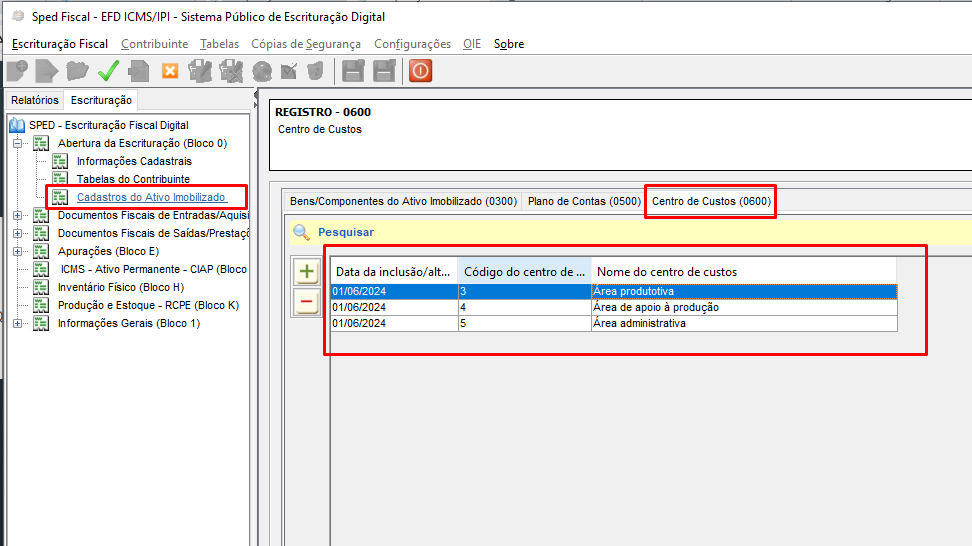The height and width of the screenshot is (546, 972).
Task: Switch to Plano de Contas (0500) tab
Action: 583,201
